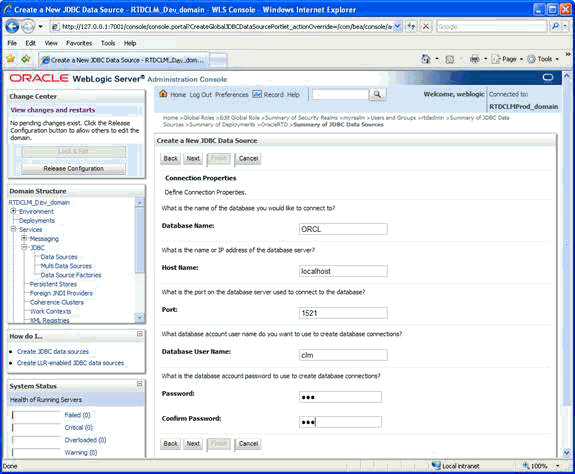Screen dimensions: 575x474
Task: Click the Database Name field
Action: [x=343, y=229]
